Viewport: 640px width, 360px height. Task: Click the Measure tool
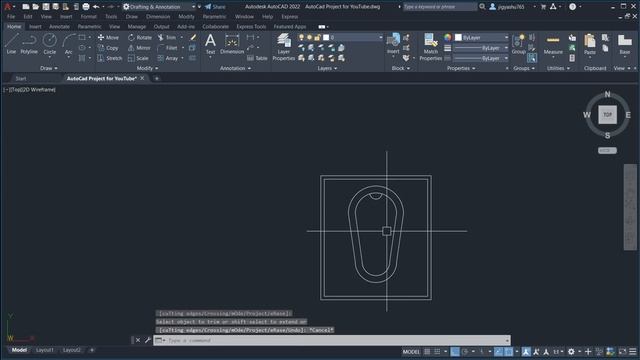click(553, 44)
